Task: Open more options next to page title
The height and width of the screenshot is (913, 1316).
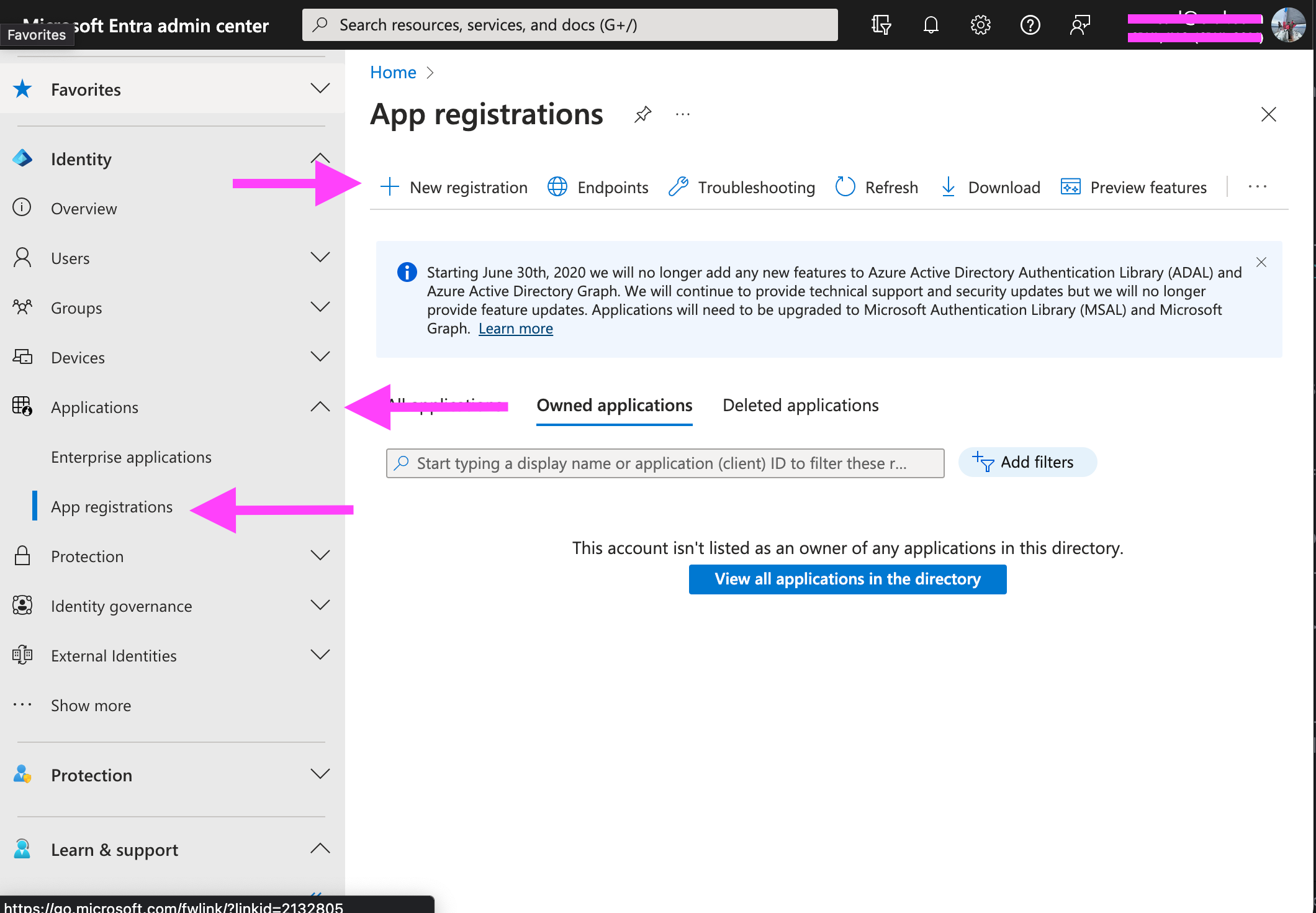Action: 683,114
